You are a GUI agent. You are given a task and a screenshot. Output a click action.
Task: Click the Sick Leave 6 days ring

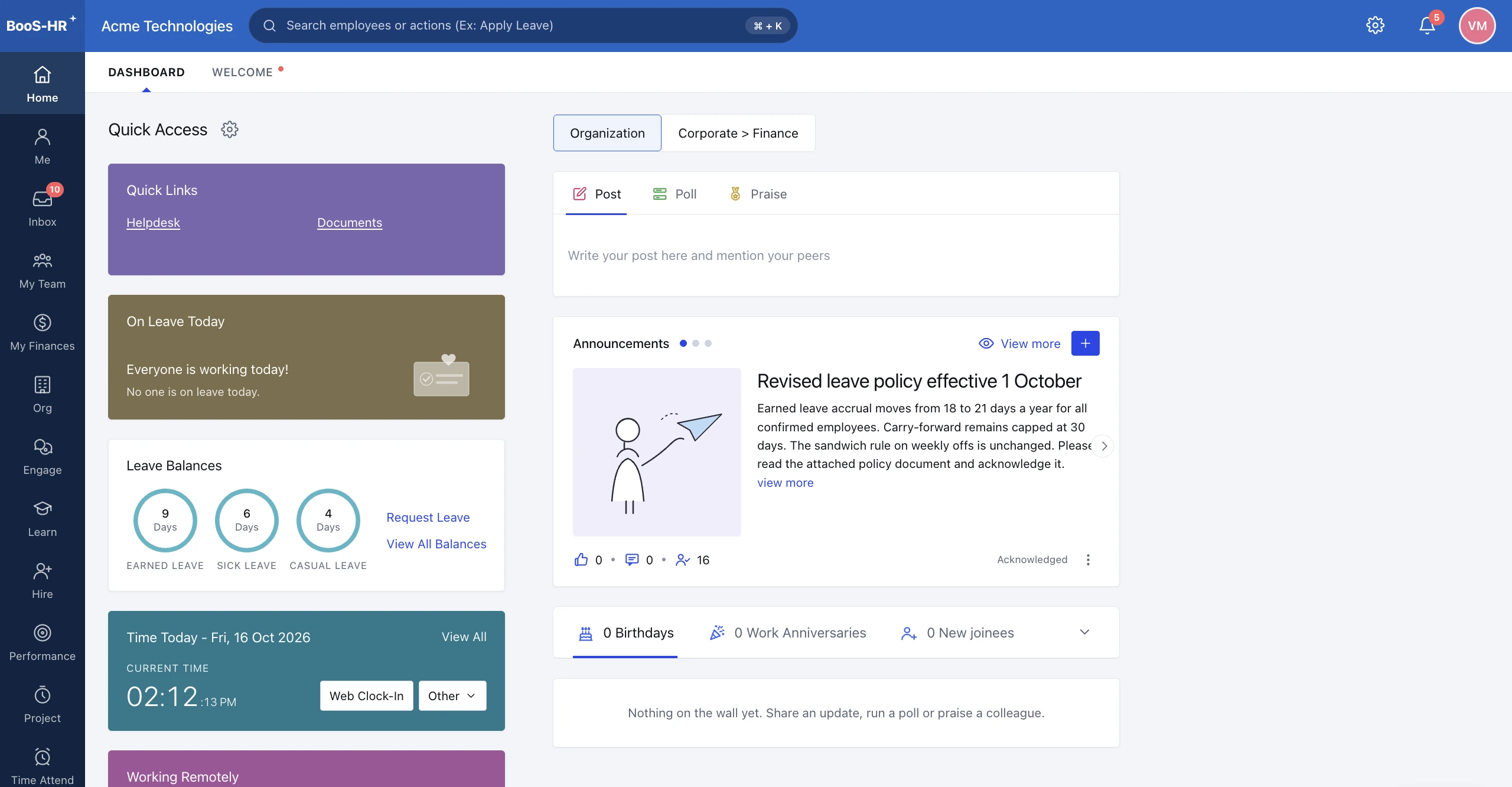tap(247, 521)
